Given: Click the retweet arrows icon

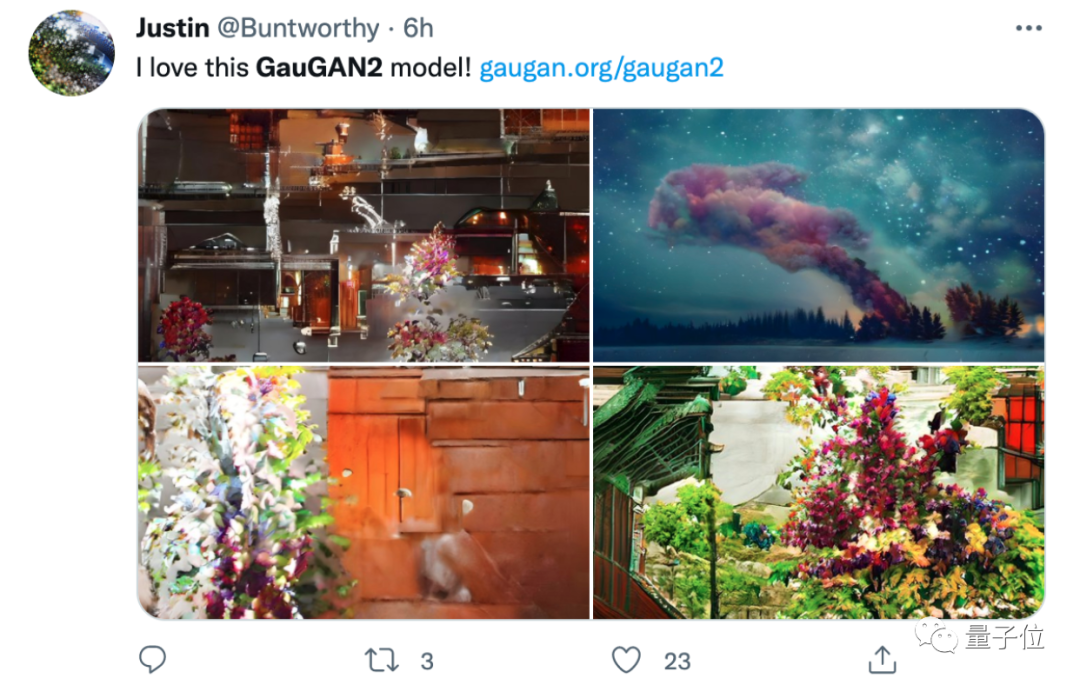Looking at the screenshot, I should coord(382,660).
